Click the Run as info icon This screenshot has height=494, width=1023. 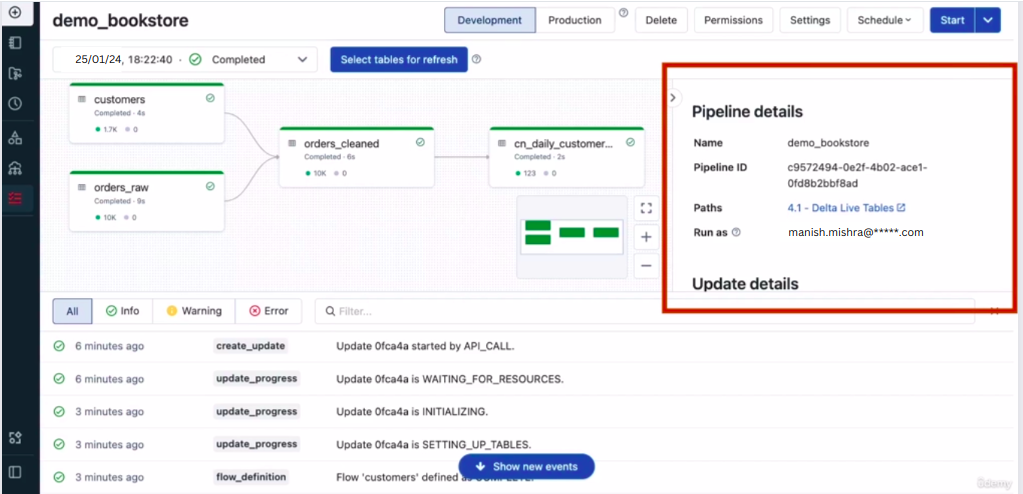(736, 232)
